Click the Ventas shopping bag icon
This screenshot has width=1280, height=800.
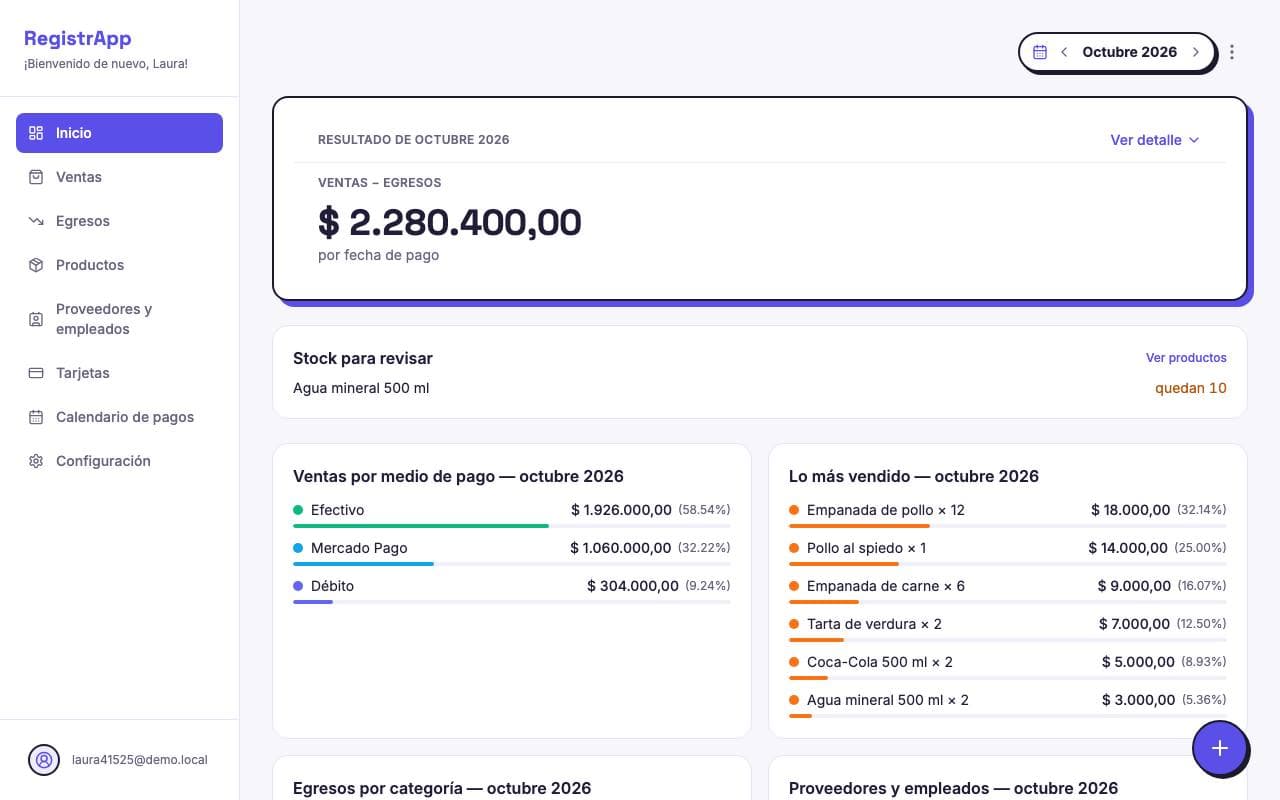click(36, 177)
